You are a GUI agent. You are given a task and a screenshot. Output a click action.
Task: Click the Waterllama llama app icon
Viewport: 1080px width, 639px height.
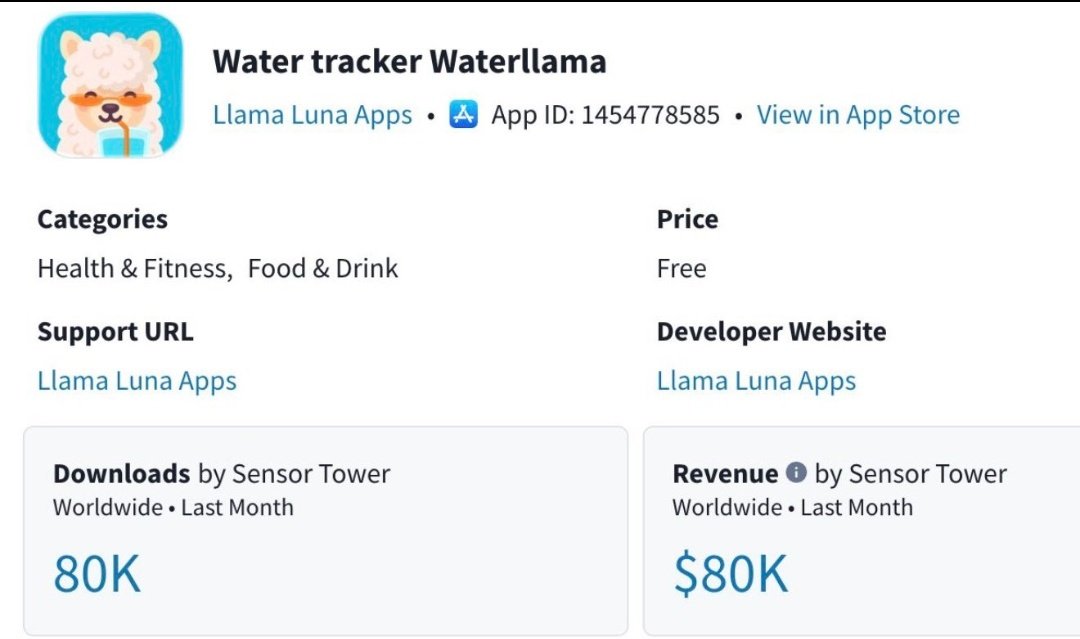[x=111, y=85]
